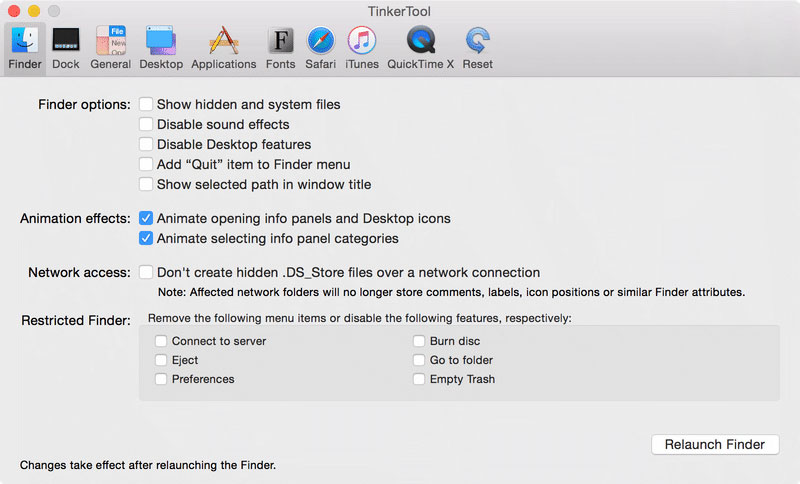Enable Show hidden and system files
The width and height of the screenshot is (800, 484).
[147, 104]
